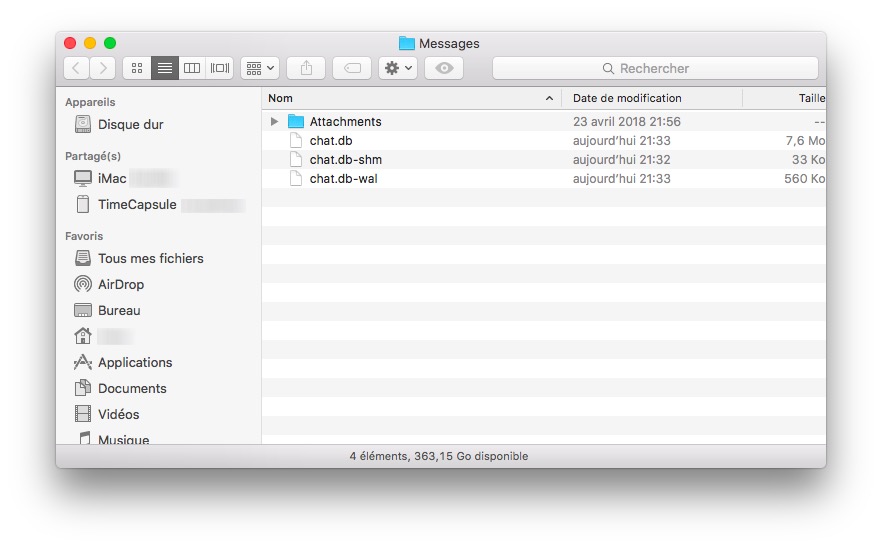
Task: Select the list view toggle
Action: (x=165, y=68)
